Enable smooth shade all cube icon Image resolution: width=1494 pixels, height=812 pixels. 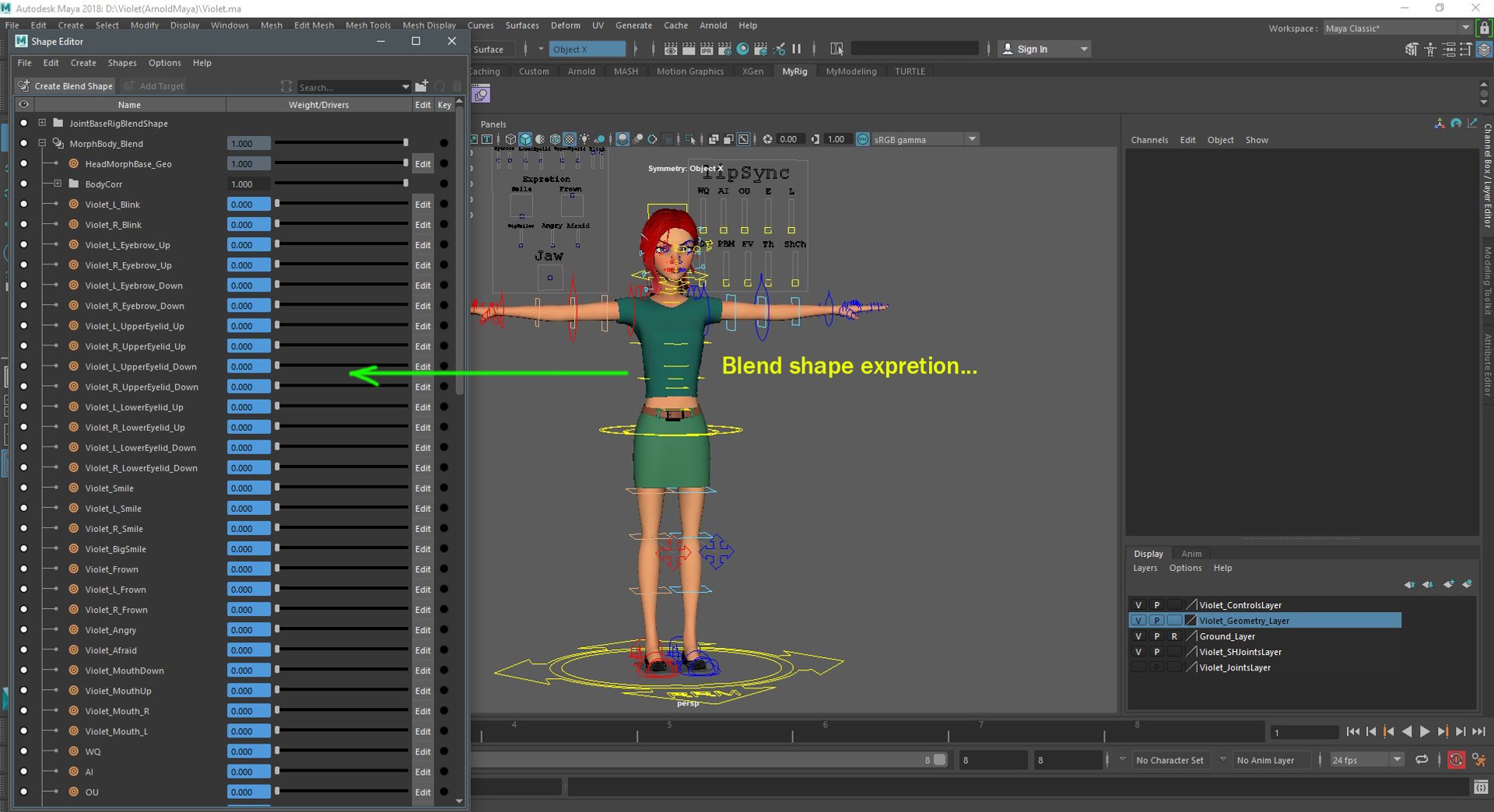pyautogui.click(x=525, y=139)
